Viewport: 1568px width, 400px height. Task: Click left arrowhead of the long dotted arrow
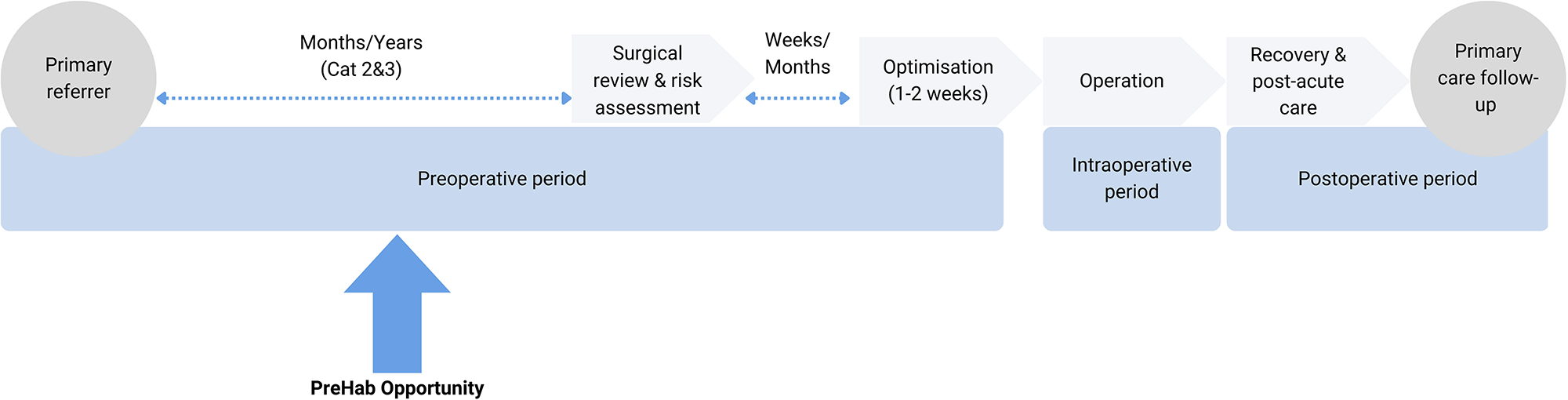pos(162,98)
